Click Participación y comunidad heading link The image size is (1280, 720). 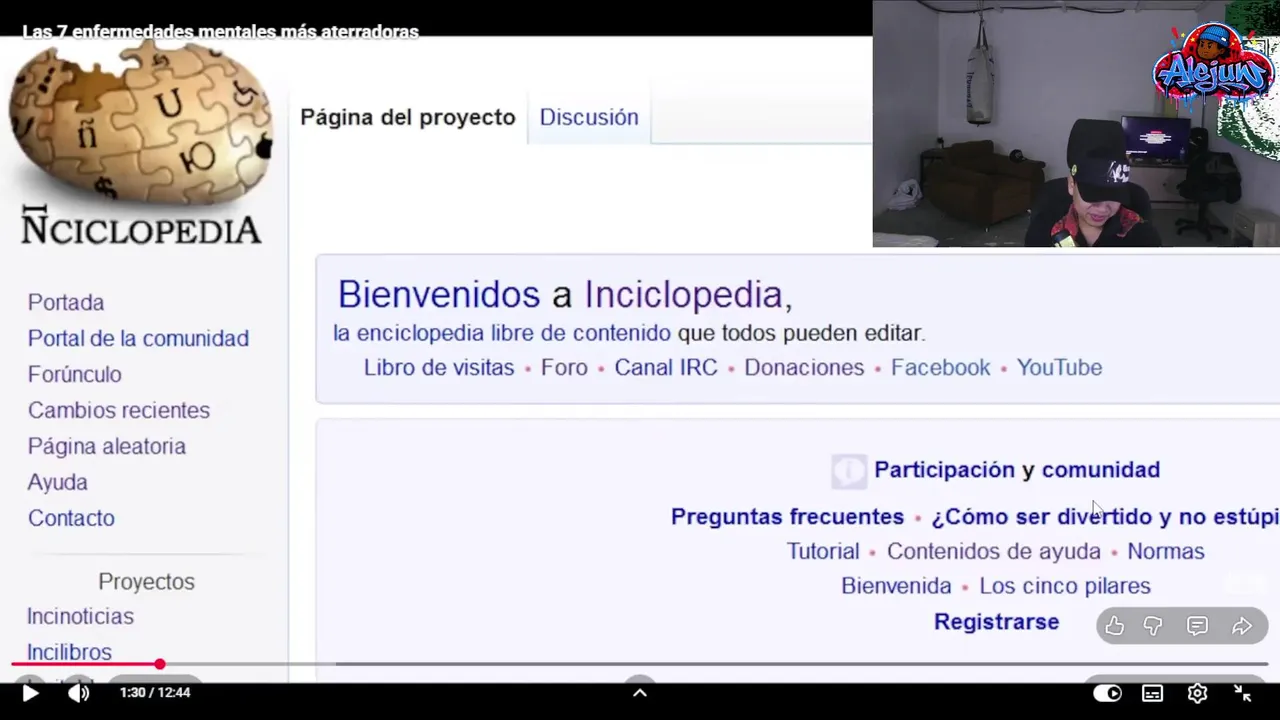[x=1017, y=469]
